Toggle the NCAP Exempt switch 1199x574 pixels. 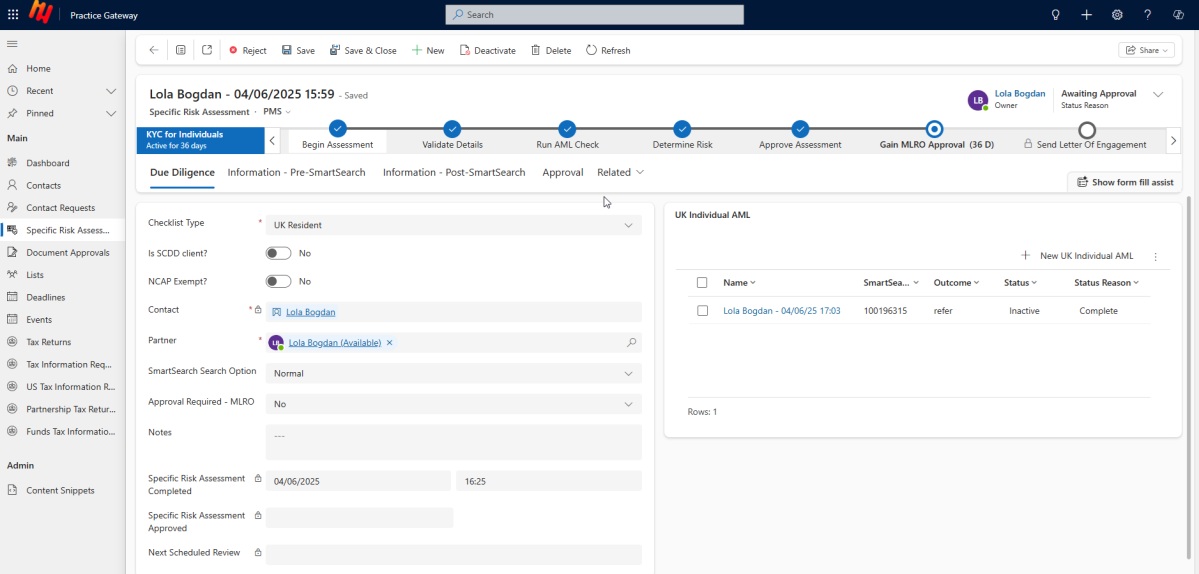(x=278, y=281)
